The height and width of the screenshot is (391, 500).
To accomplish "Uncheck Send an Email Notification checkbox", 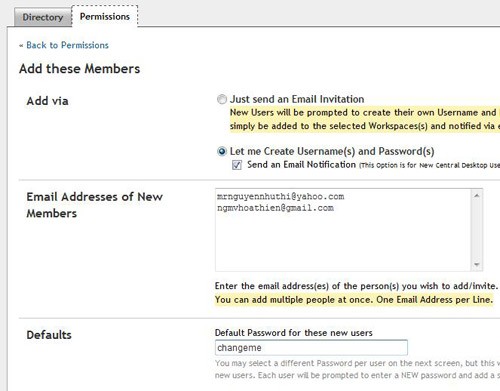I will [237, 165].
